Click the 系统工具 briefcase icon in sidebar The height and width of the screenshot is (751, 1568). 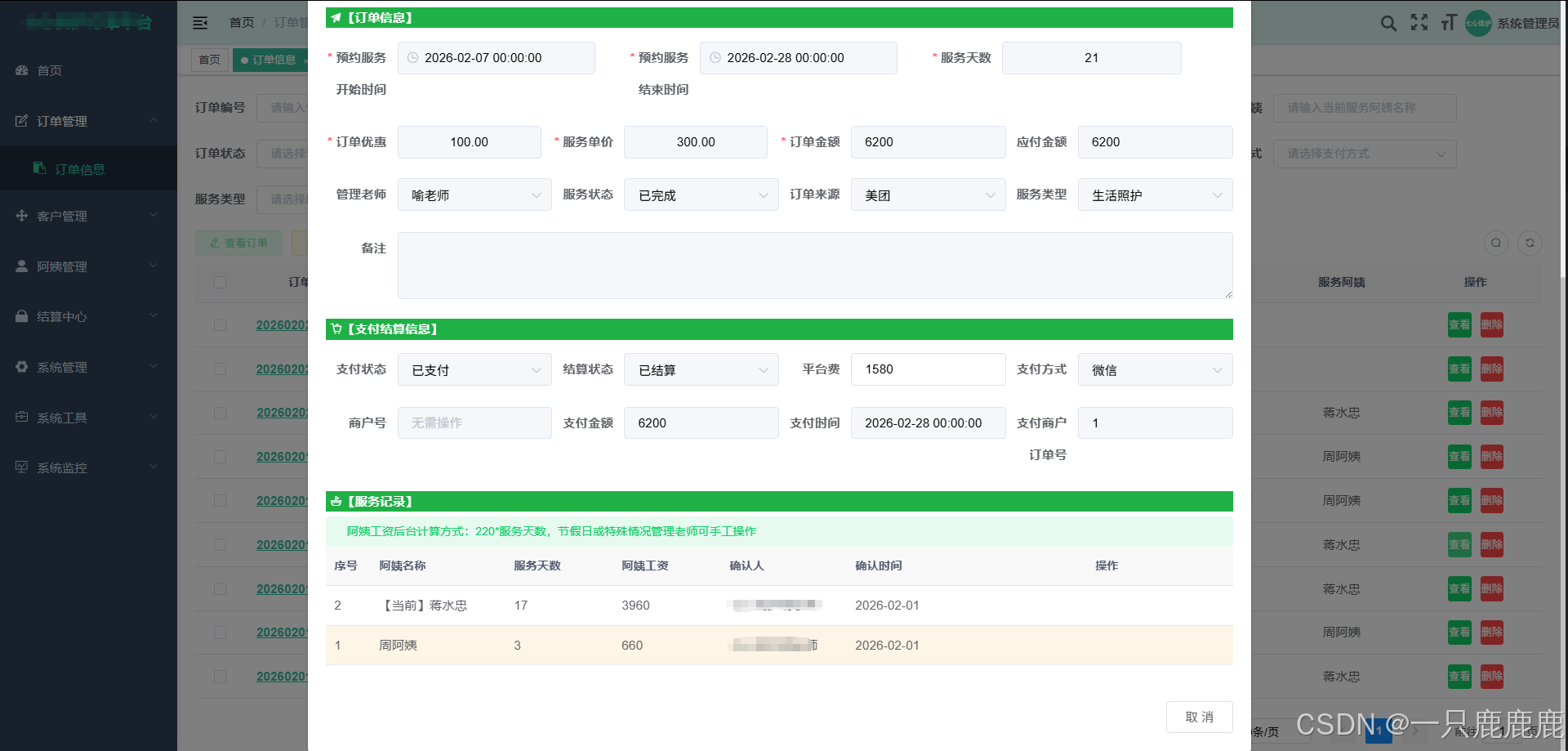click(22, 418)
